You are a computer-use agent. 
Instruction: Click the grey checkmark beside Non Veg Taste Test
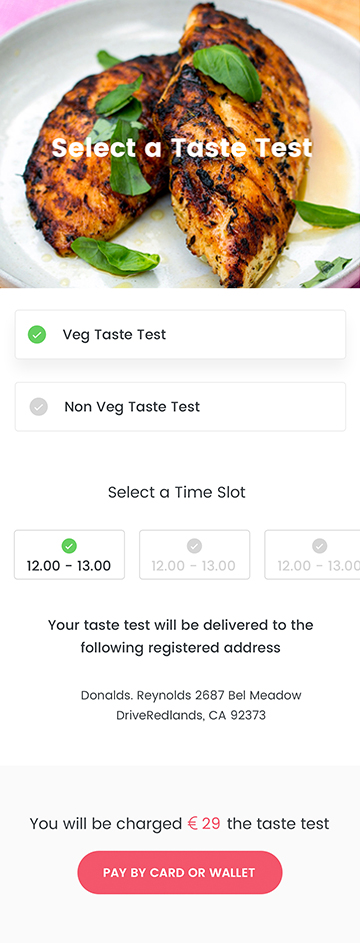(x=38, y=407)
